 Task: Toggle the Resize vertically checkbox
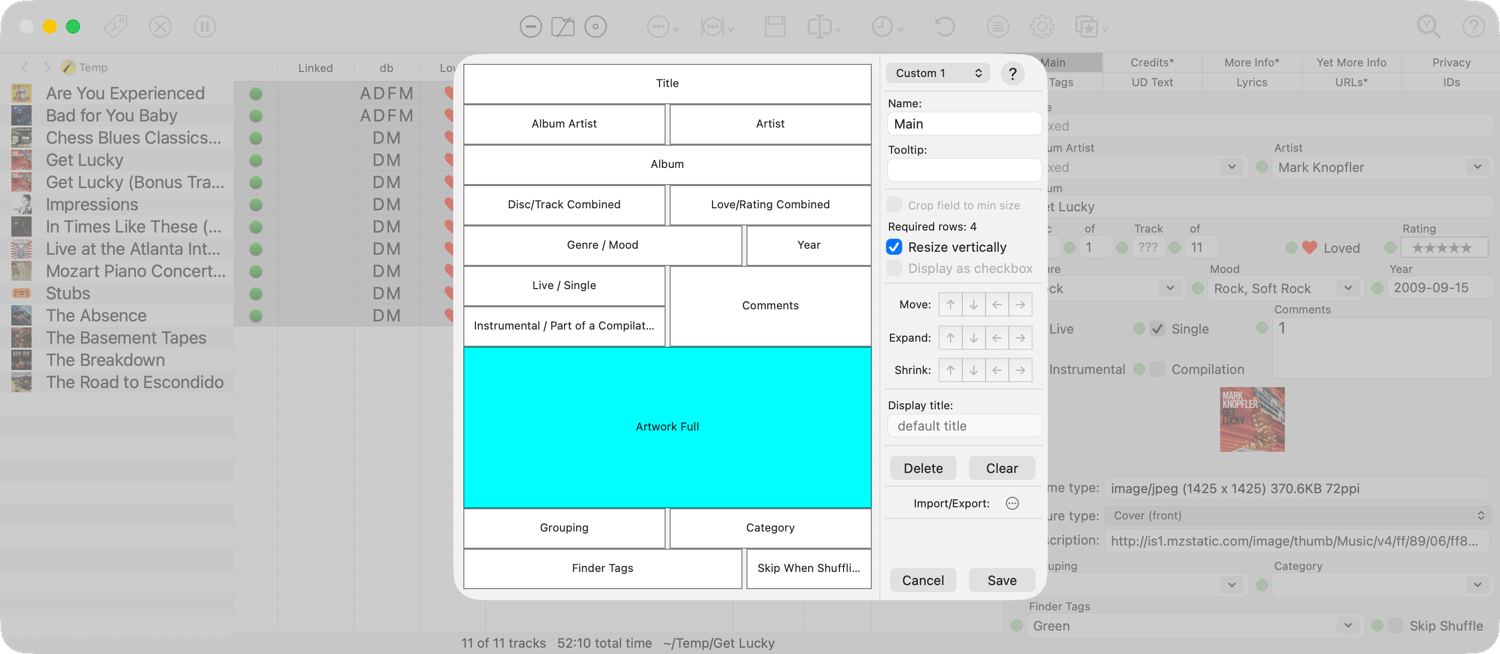(894, 247)
